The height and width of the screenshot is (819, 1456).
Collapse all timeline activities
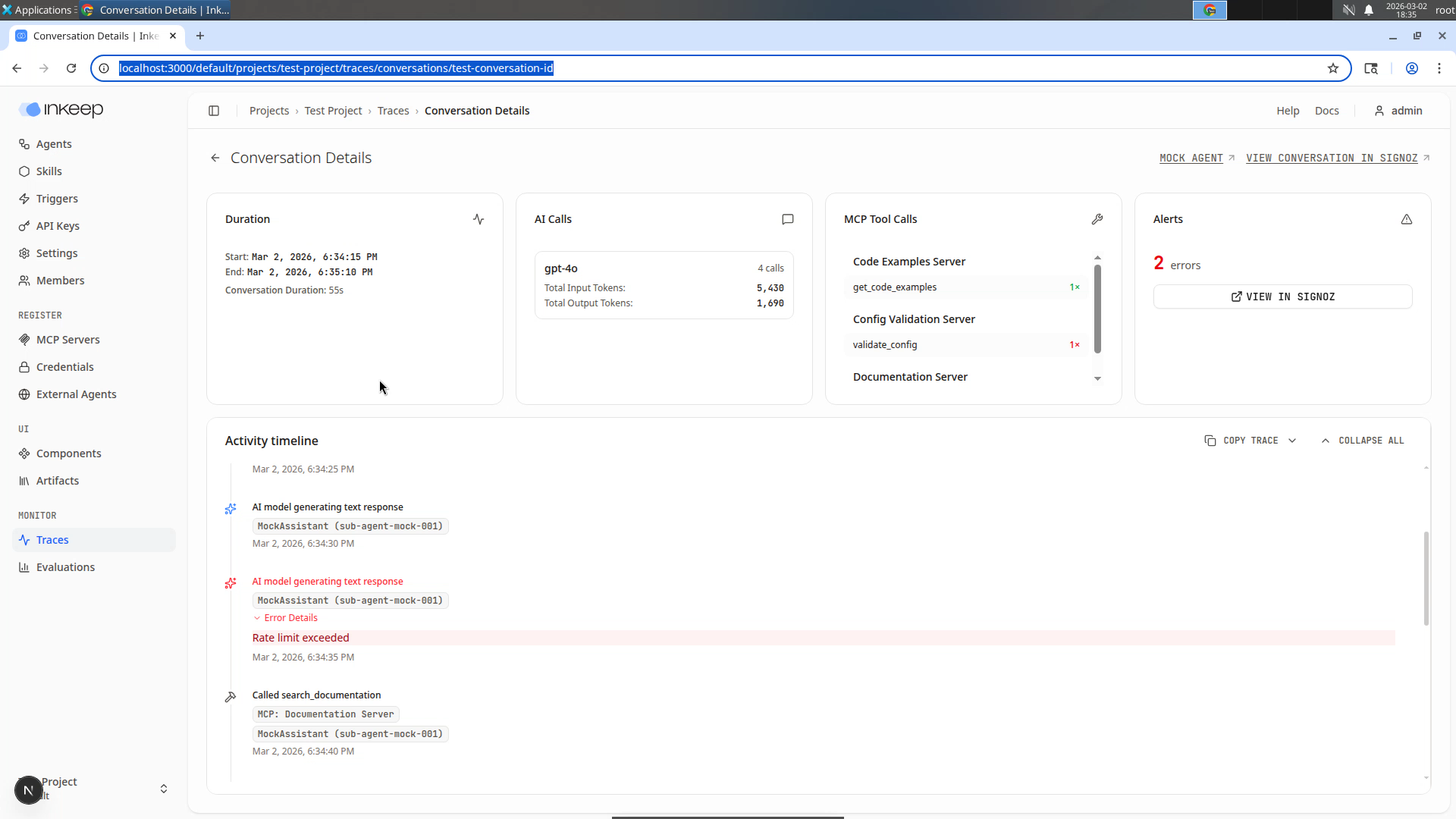[1363, 441]
